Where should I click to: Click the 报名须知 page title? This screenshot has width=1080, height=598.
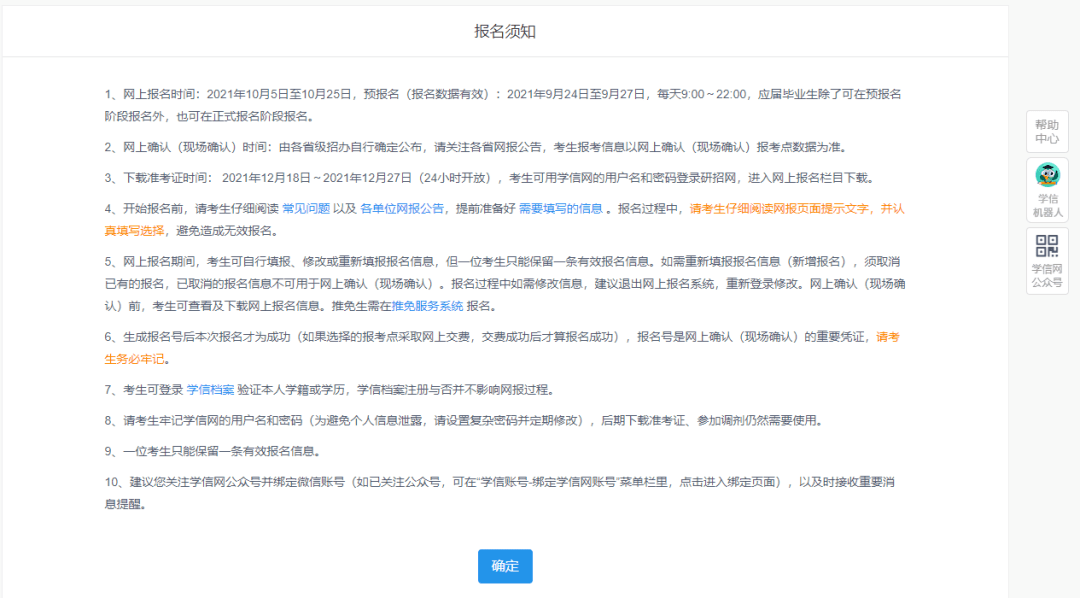point(505,32)
